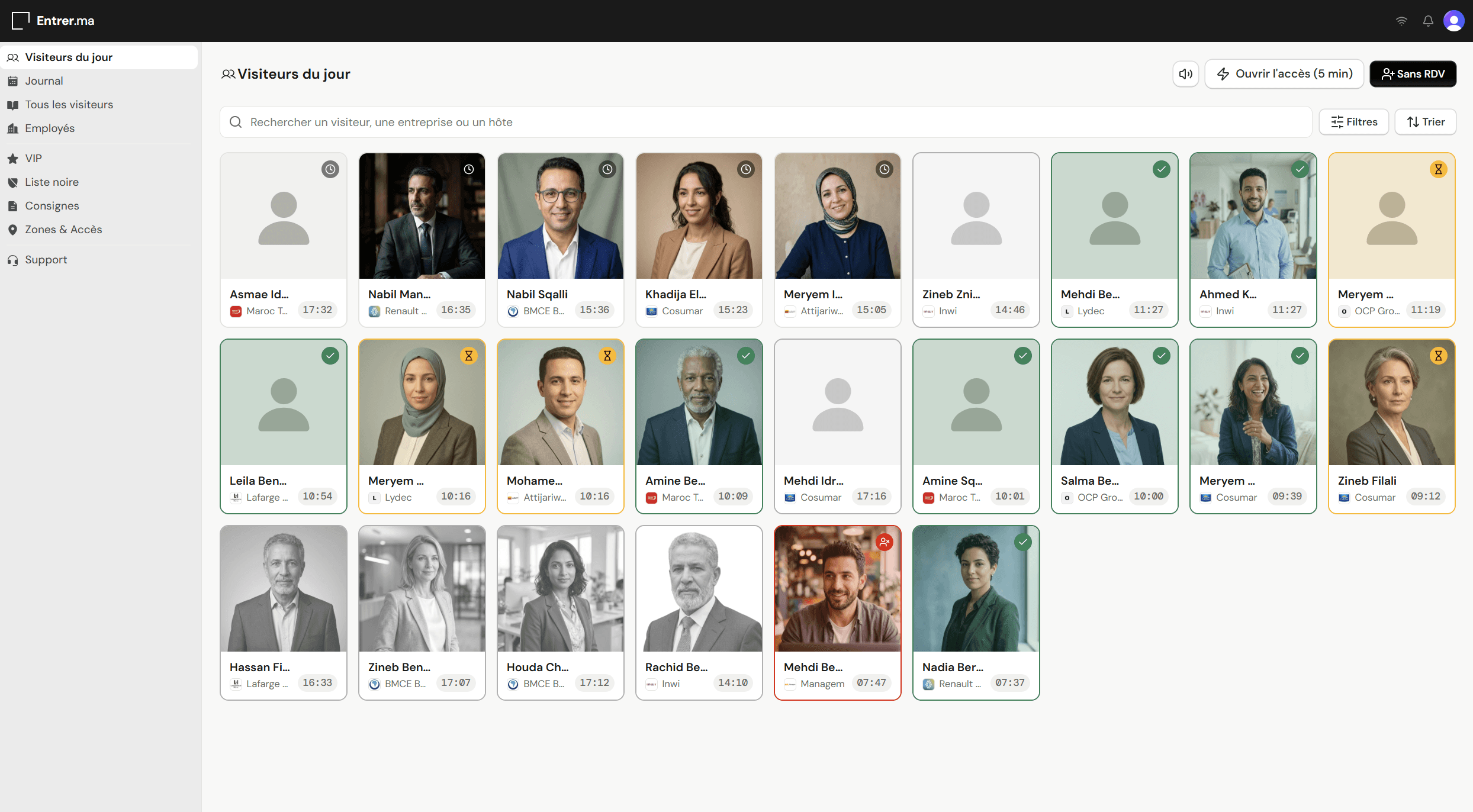Open the Trier sort menu
The image size is (1473, 812).
click(x=1426, y=122)
